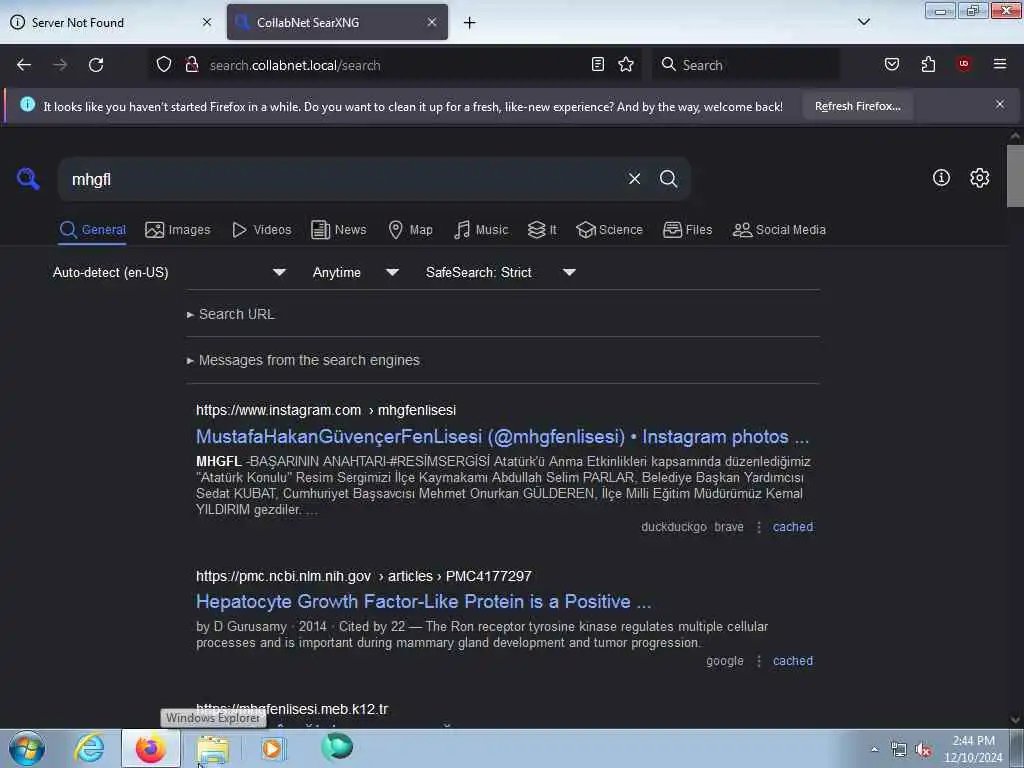Go back to the previous page
The width and height of the screenshot is (1024, 768).
click(x=24, y=65)
